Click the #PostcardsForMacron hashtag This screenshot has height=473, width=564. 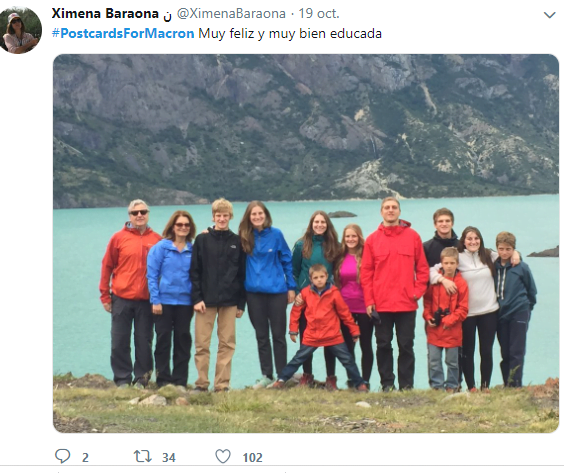(123, 33)
